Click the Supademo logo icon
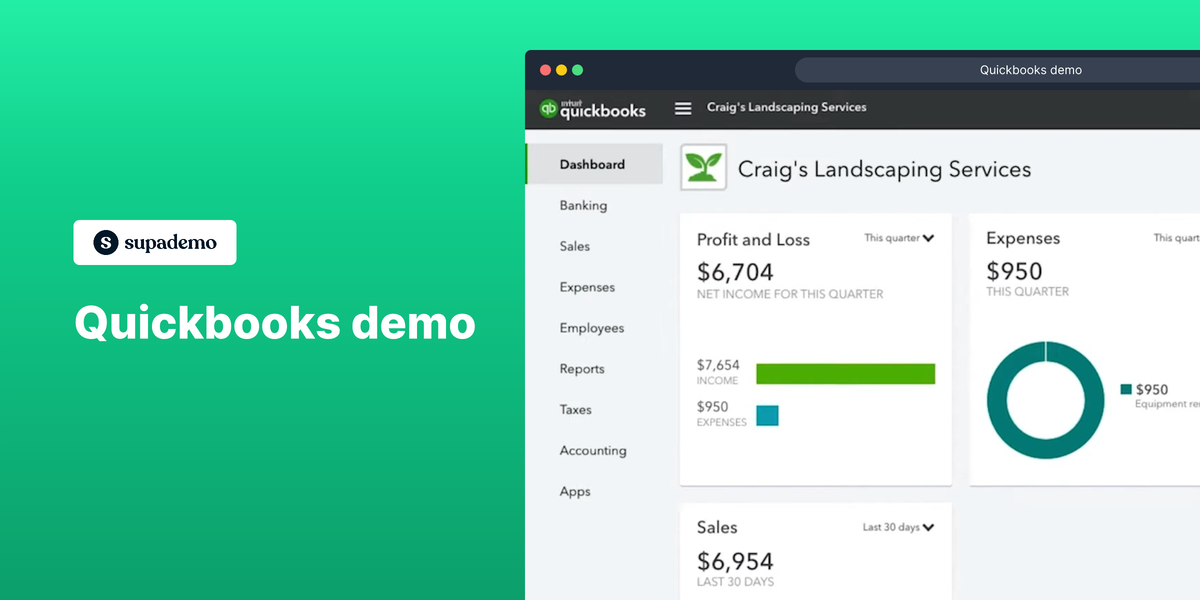The image size is (1200, 600). [105, 242]
